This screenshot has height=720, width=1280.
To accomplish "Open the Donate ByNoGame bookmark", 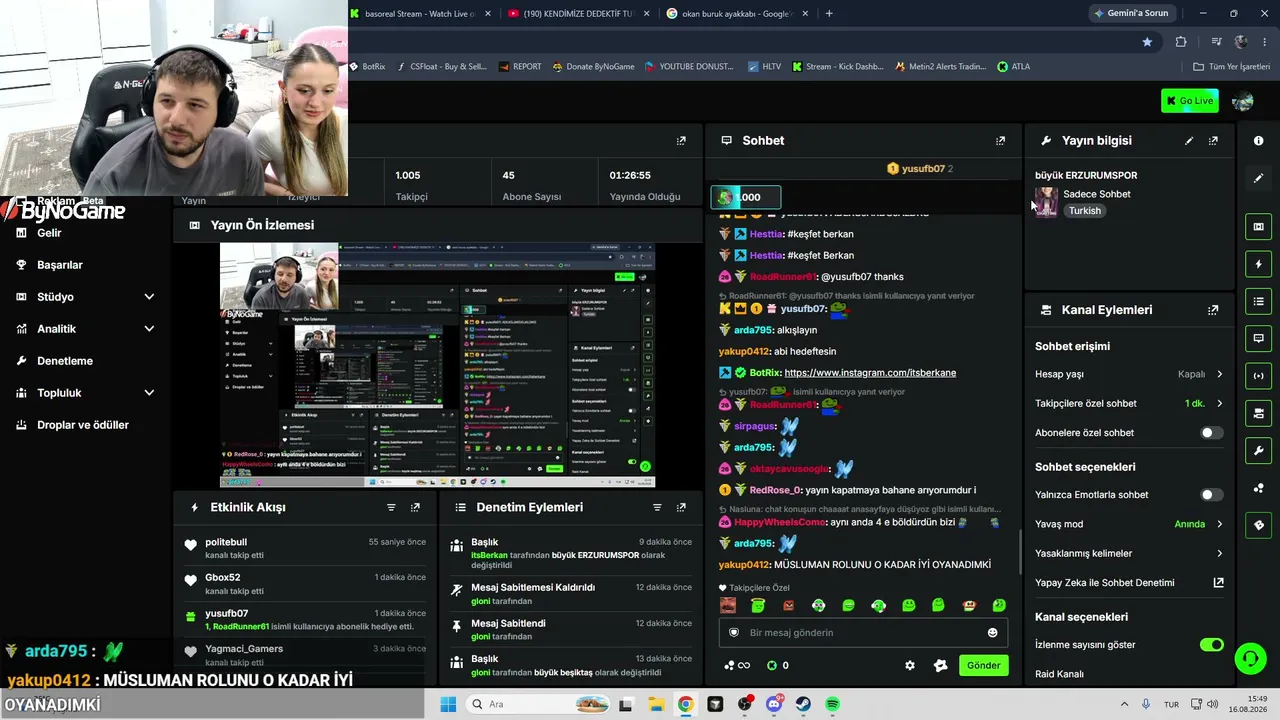I will click(x=592, y=67).
